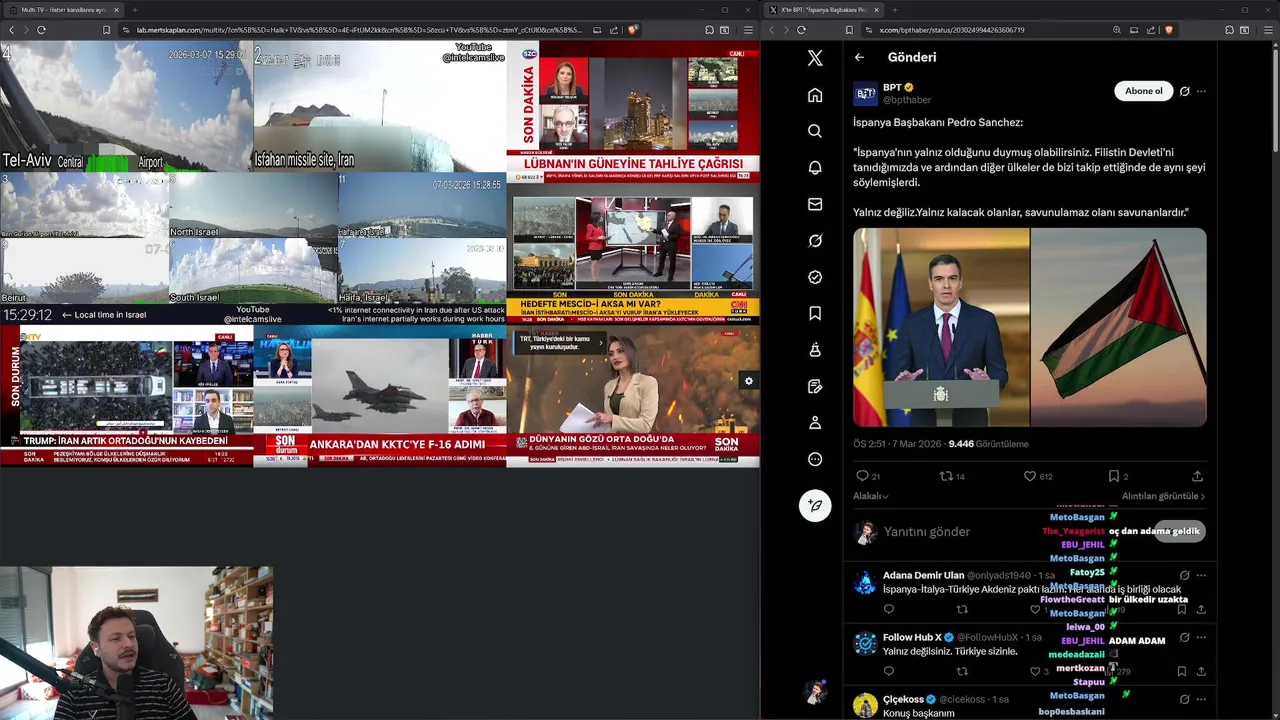This screenshot has width=1280, height=720.
Task: Click X page vertical scrollbar
Action: point(1275,100)
